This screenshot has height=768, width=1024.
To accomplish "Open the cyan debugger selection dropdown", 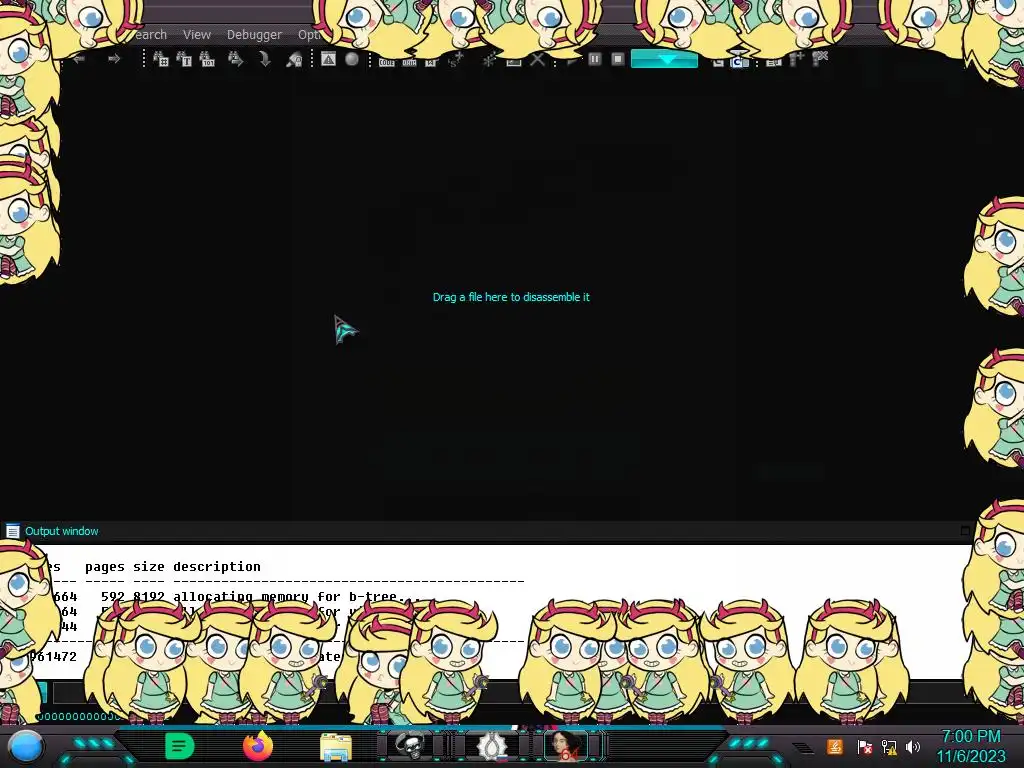I will coord(664,59).
